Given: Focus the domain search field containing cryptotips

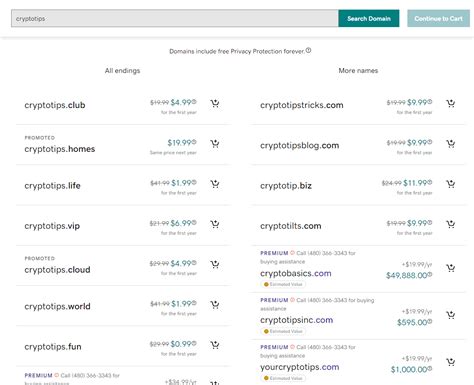Looking at the screenshot, I should point(175,18).
